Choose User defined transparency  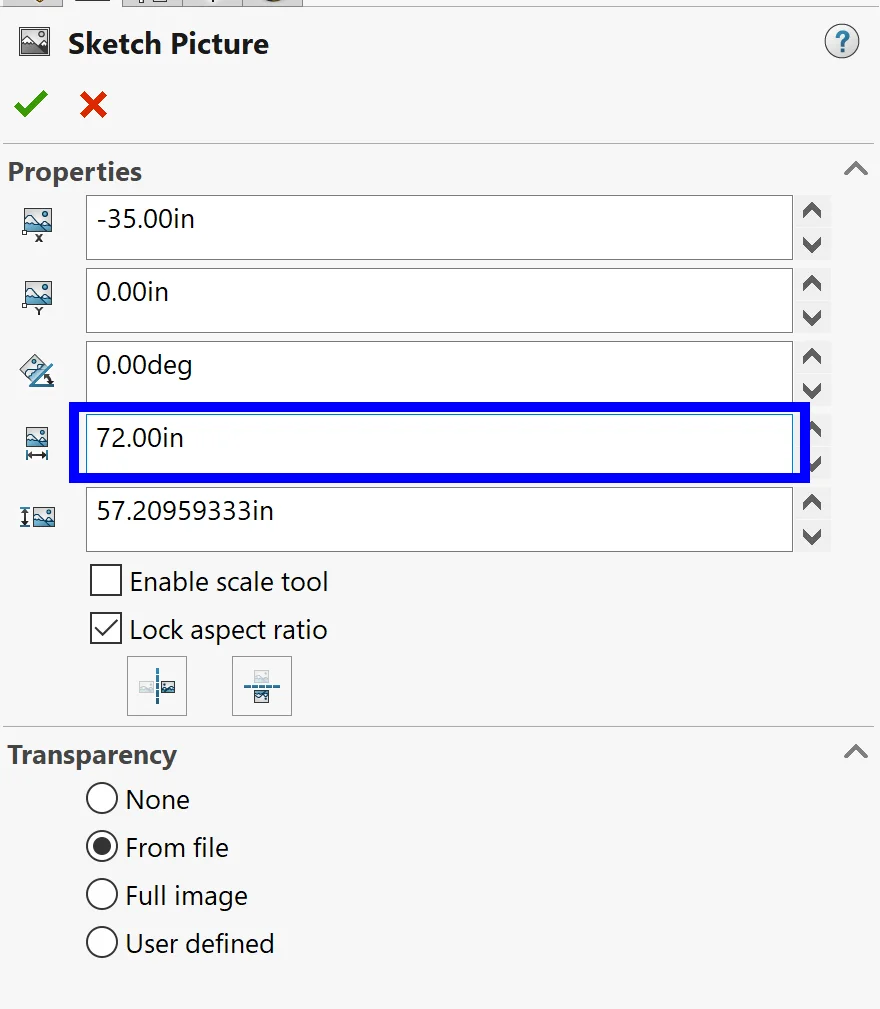102,943
